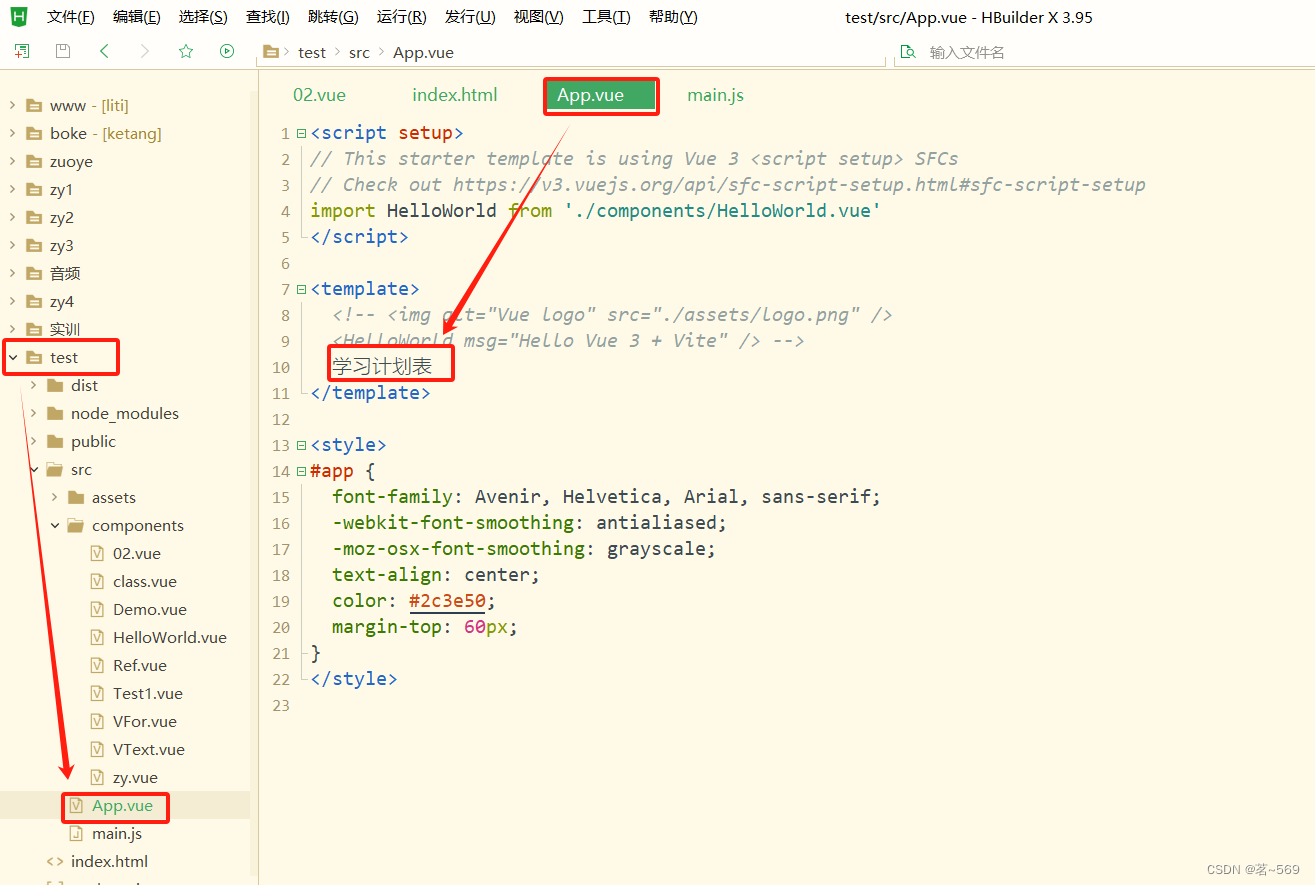Select the 音频 project folder
This screenshot has width=1315, height=885.
coord(65,273)
